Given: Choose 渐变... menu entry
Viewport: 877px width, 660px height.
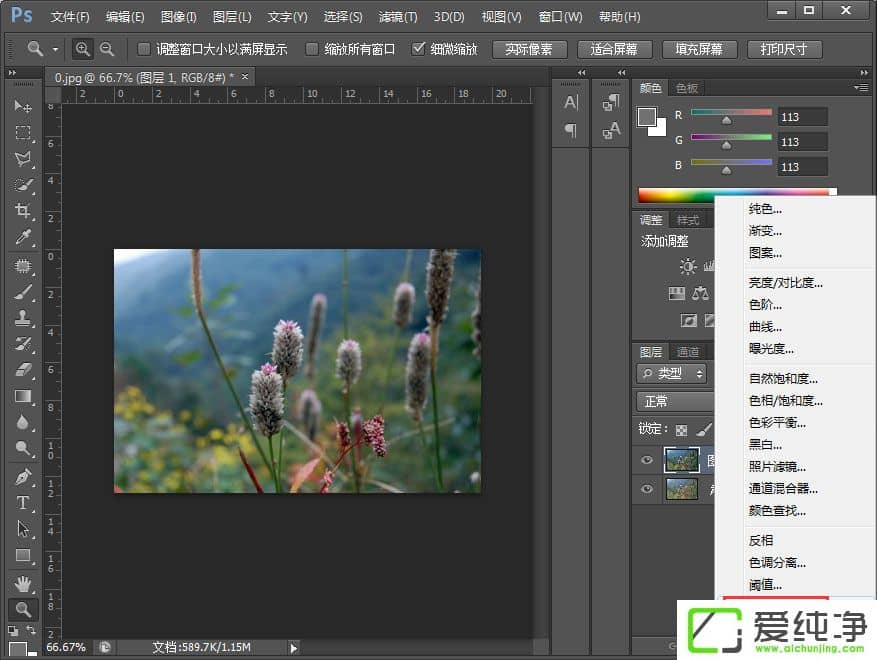Looking at the screenshot, I should (x=765, y=231).
